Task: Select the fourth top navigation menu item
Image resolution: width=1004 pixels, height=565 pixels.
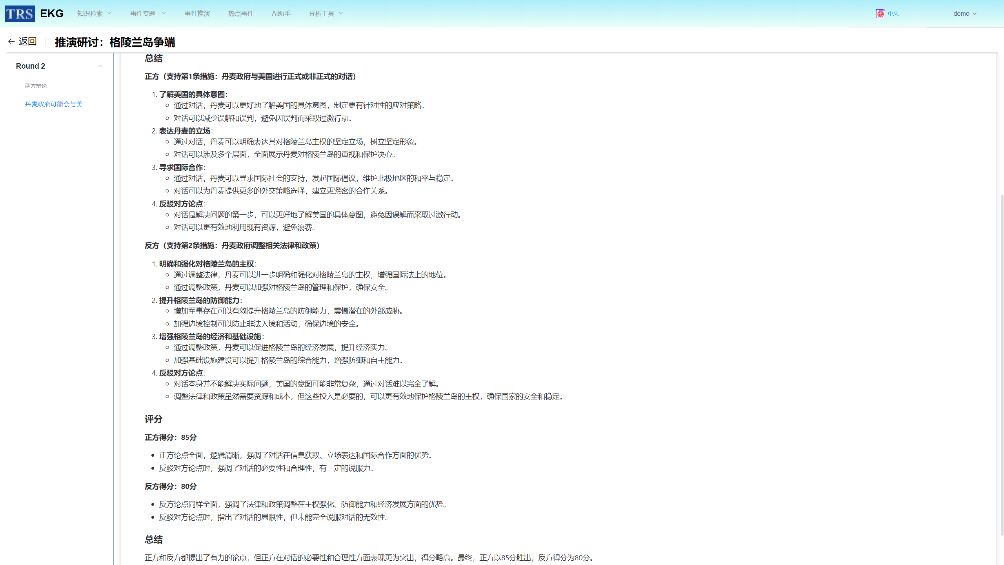Action: [240, 13]
